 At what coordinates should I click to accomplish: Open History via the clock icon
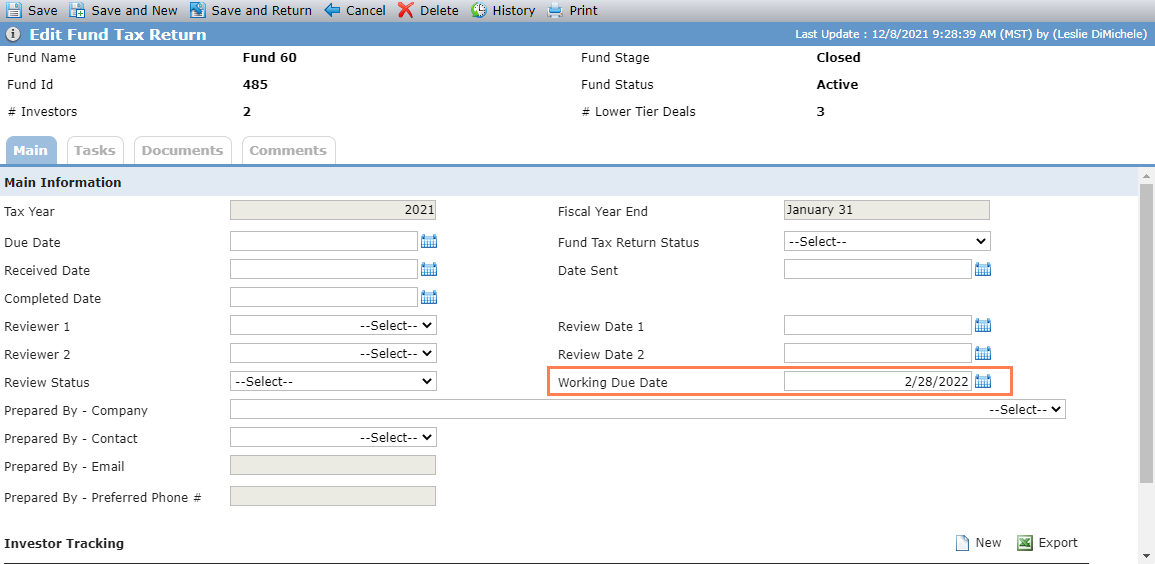pos(479,10)
